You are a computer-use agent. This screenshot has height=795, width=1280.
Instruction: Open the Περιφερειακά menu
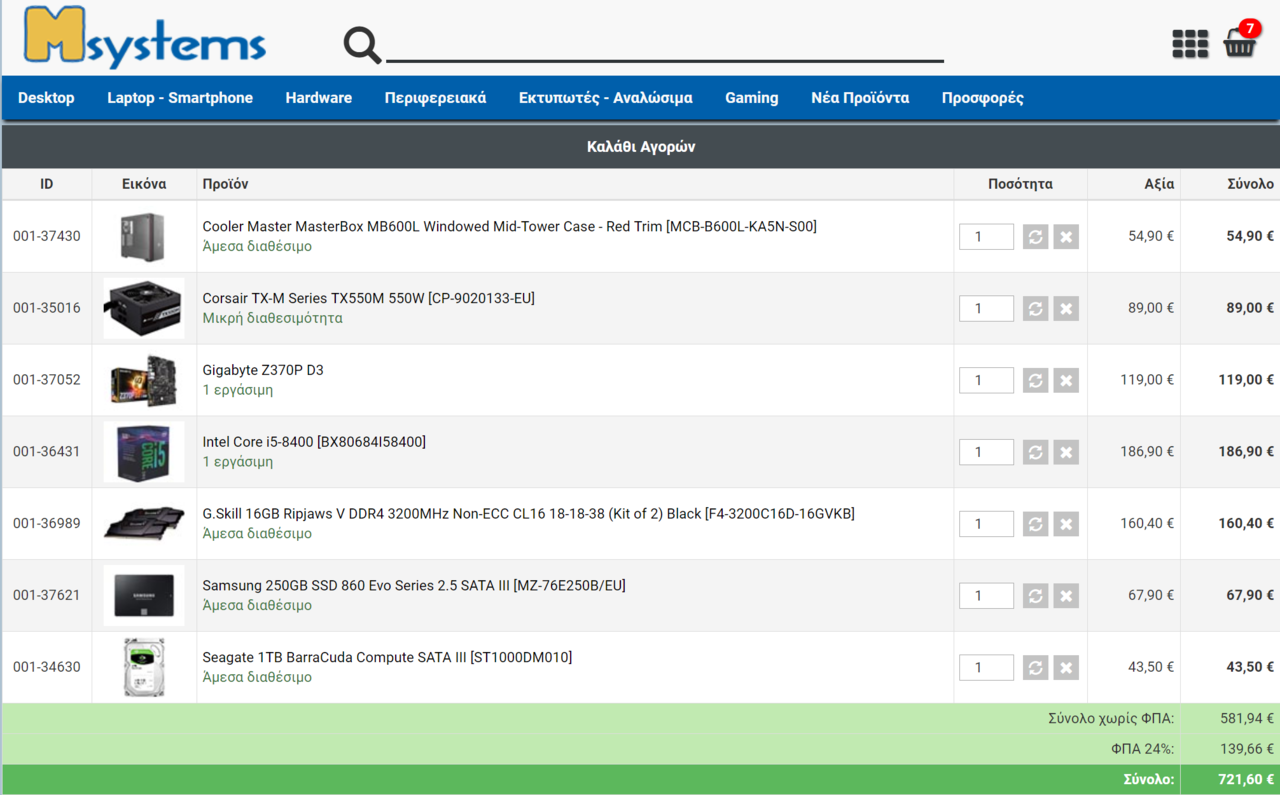pos(435,98)
